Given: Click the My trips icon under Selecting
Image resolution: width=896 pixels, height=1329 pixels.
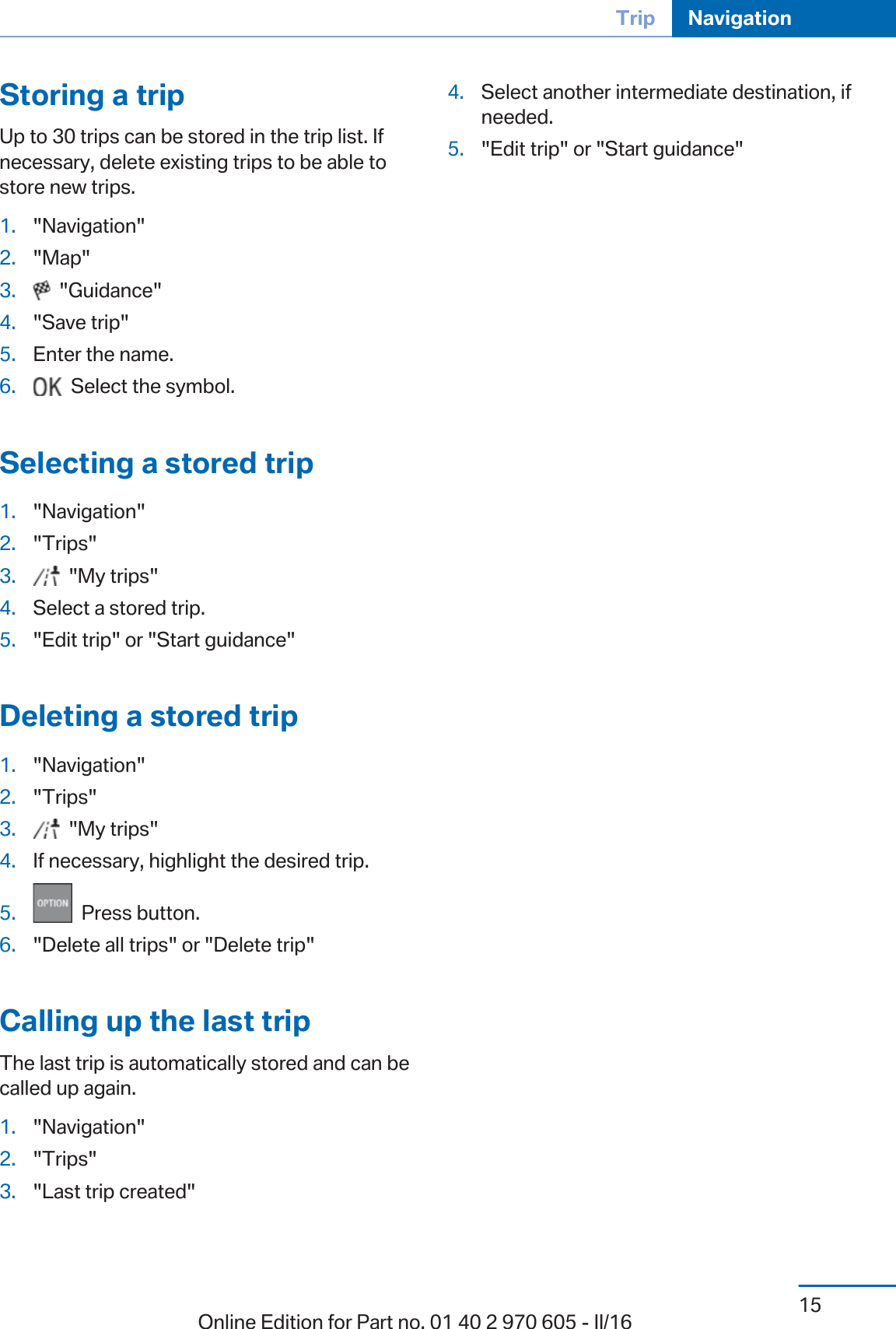Looking at the screenshot, I should pos(47,576).
